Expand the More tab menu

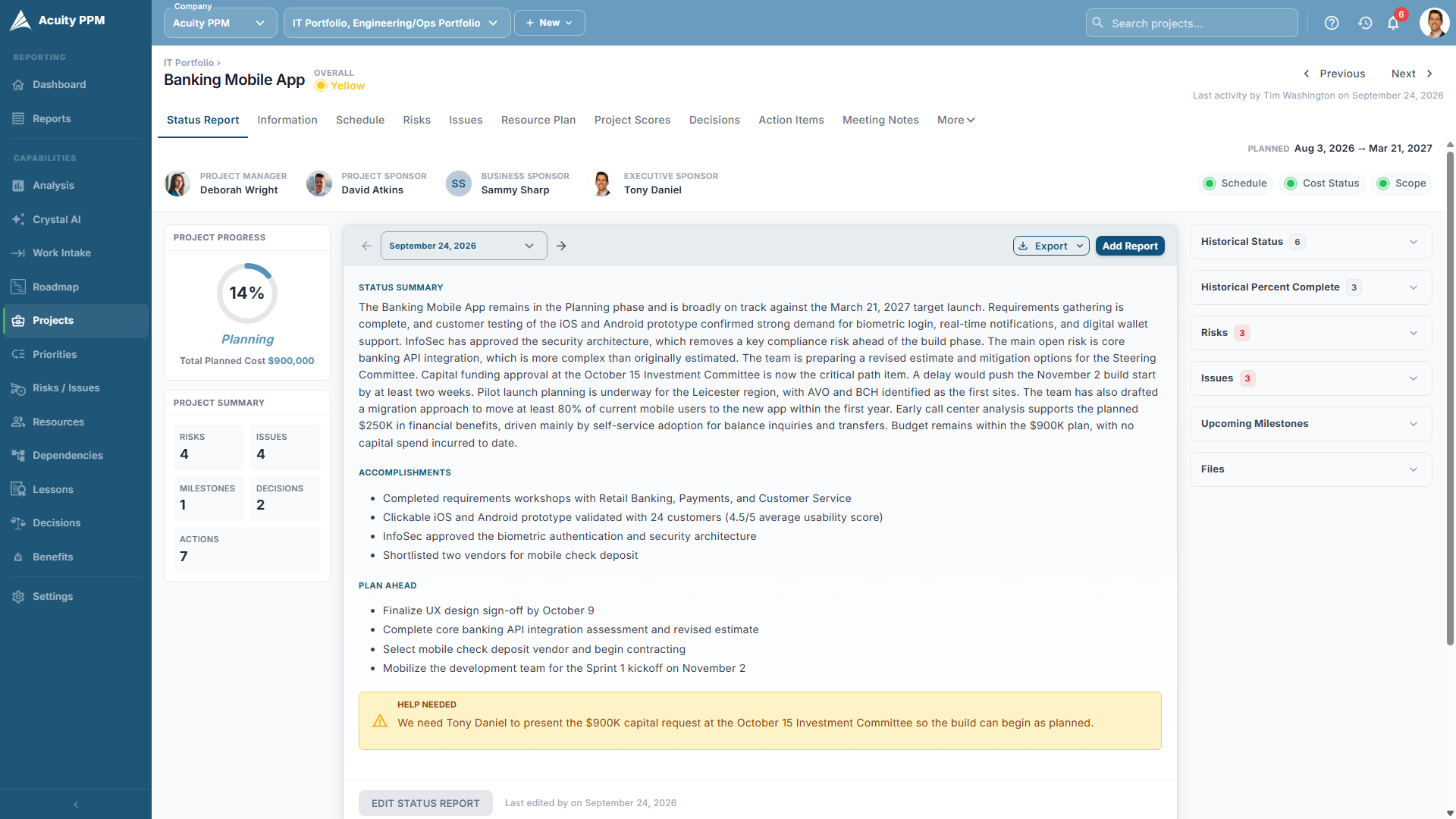click(x=955, y=120)
